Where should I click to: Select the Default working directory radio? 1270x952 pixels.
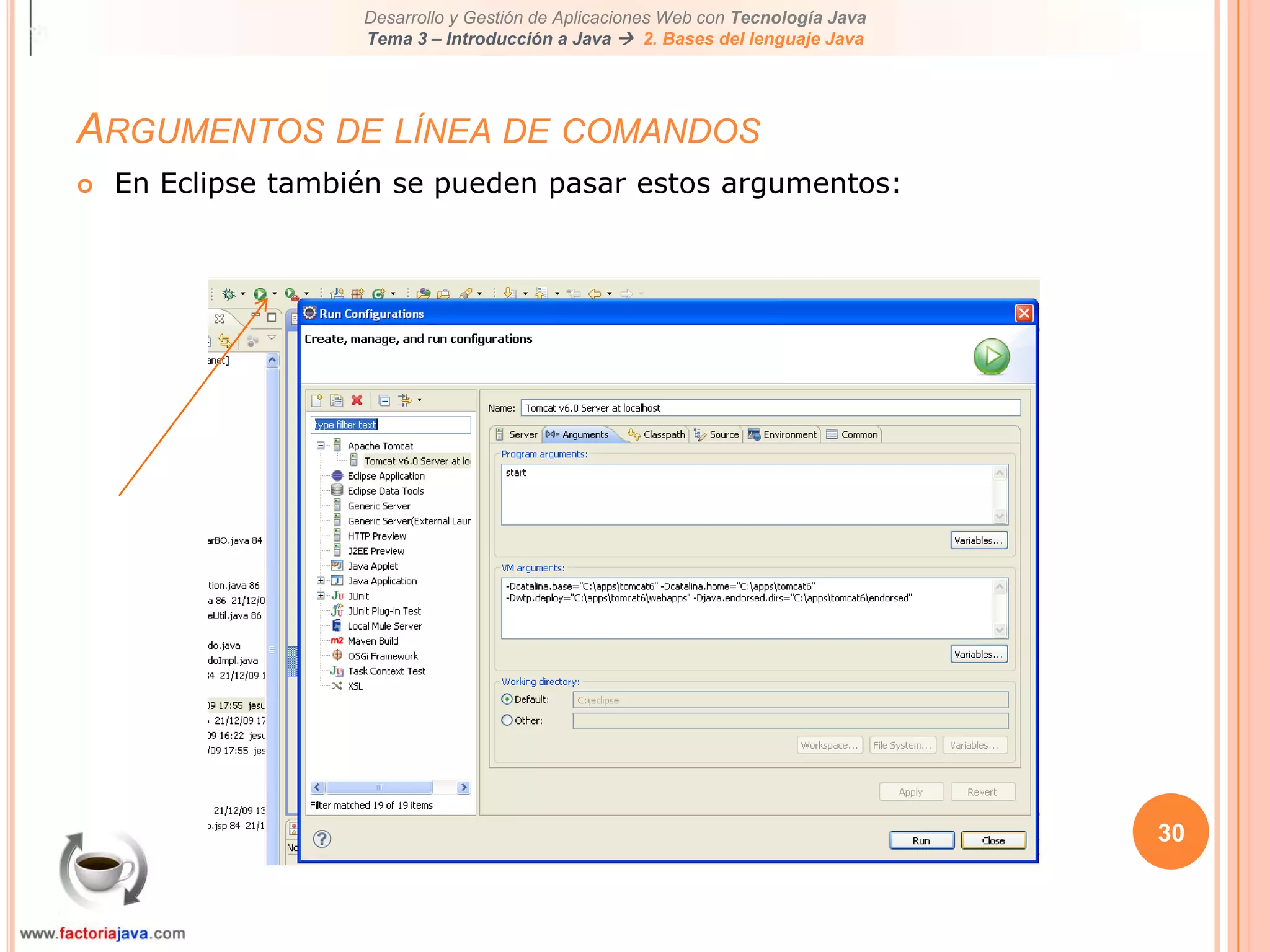[507, 699]
